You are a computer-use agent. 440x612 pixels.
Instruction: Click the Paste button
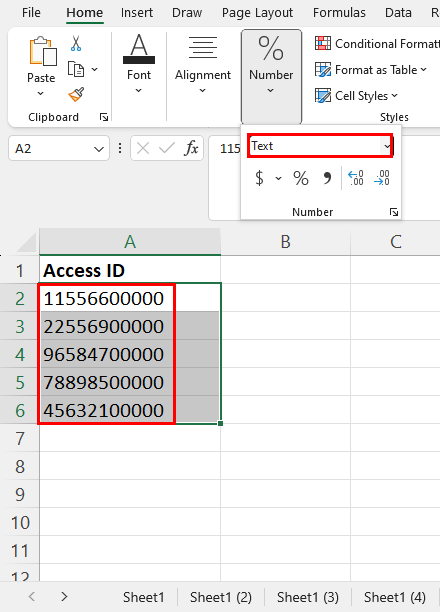coord(41,66)
